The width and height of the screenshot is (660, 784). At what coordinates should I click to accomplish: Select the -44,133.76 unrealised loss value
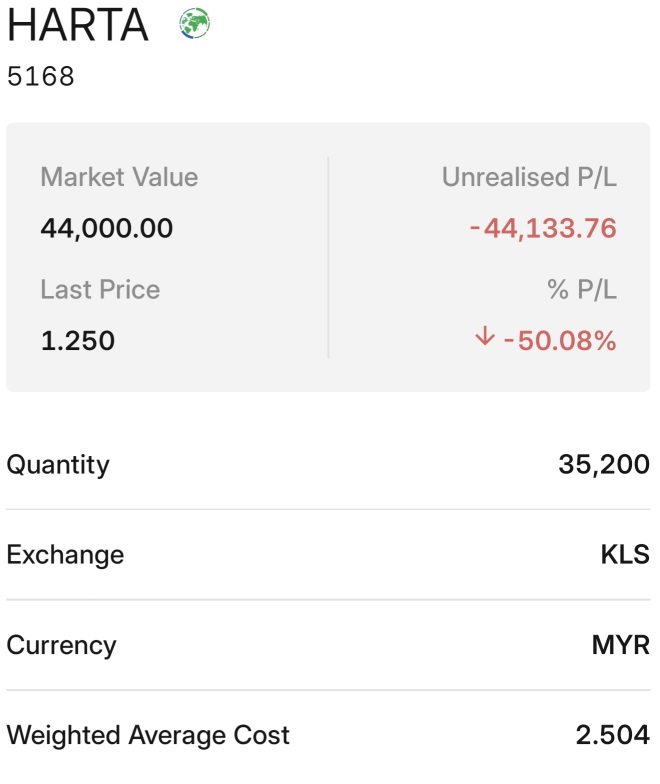(543, 228)
